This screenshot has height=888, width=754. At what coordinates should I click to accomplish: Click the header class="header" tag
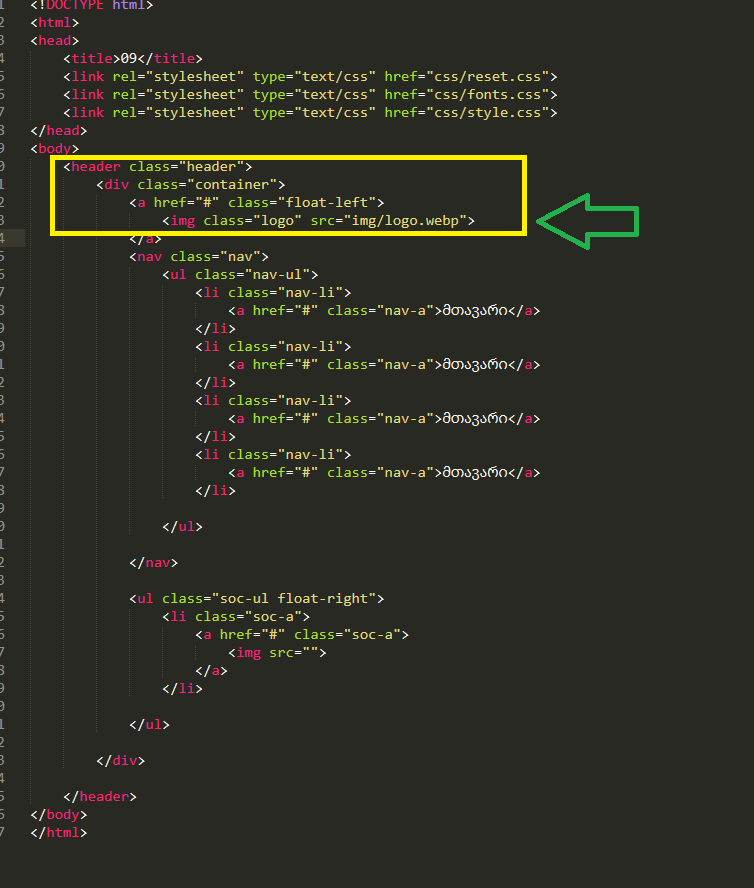tap(157, 166)
